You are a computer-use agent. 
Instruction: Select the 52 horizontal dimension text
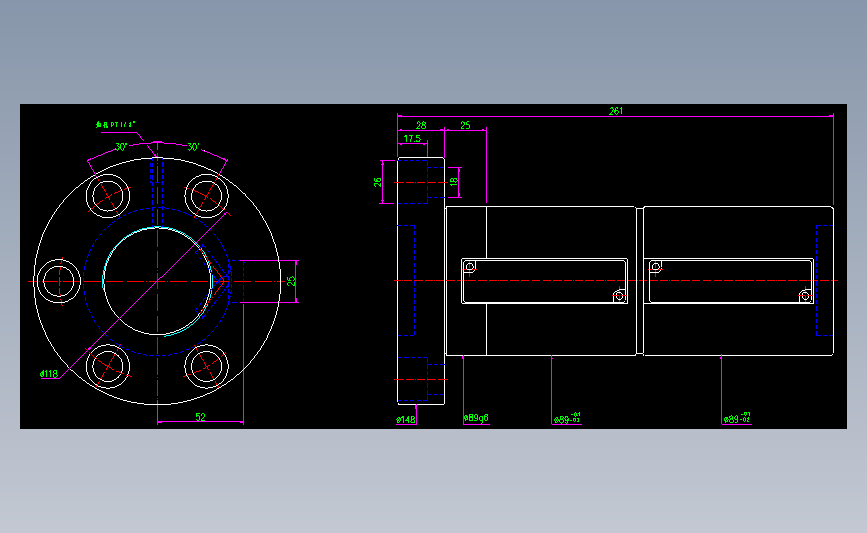200,417
